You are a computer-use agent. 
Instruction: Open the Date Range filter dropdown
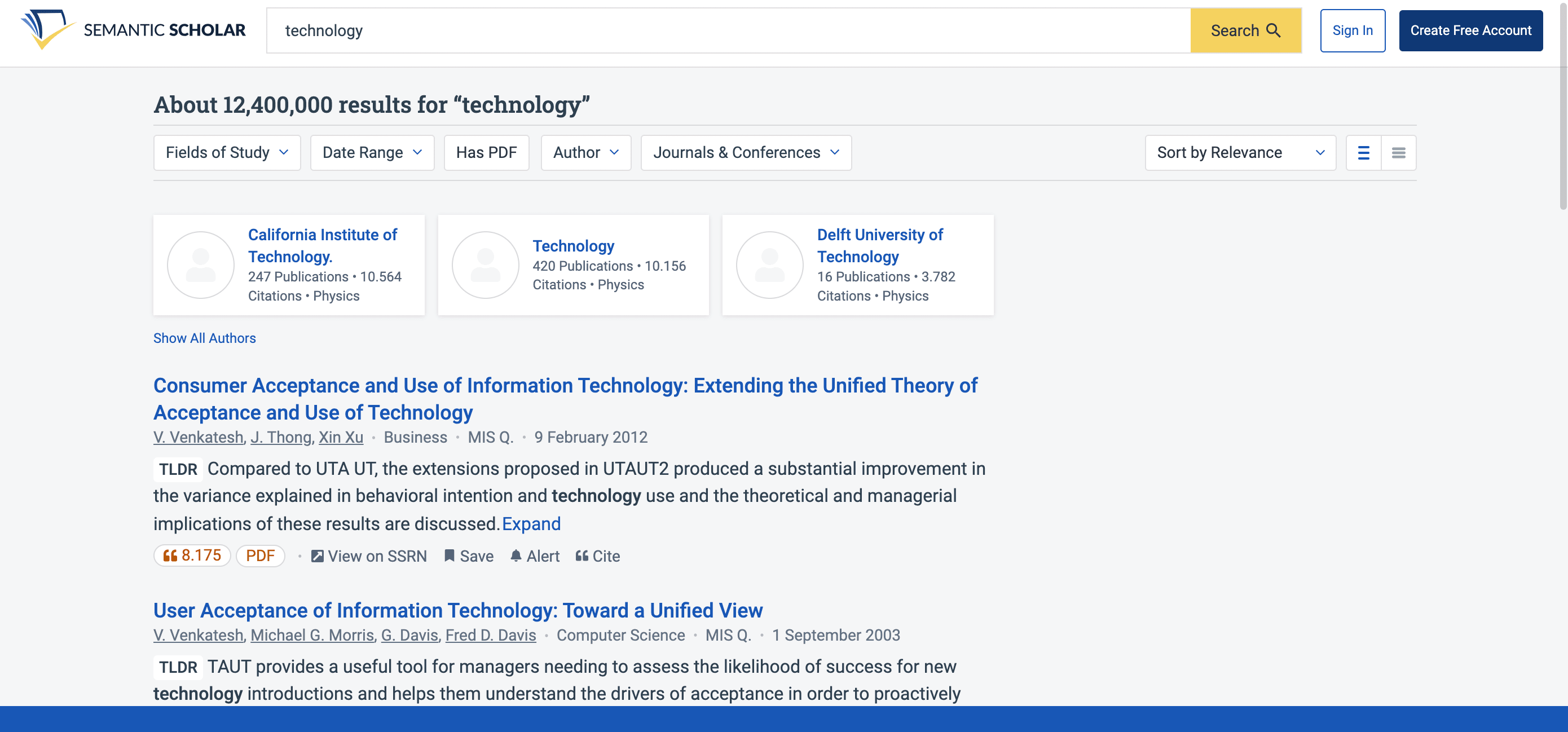pos(372,153)
